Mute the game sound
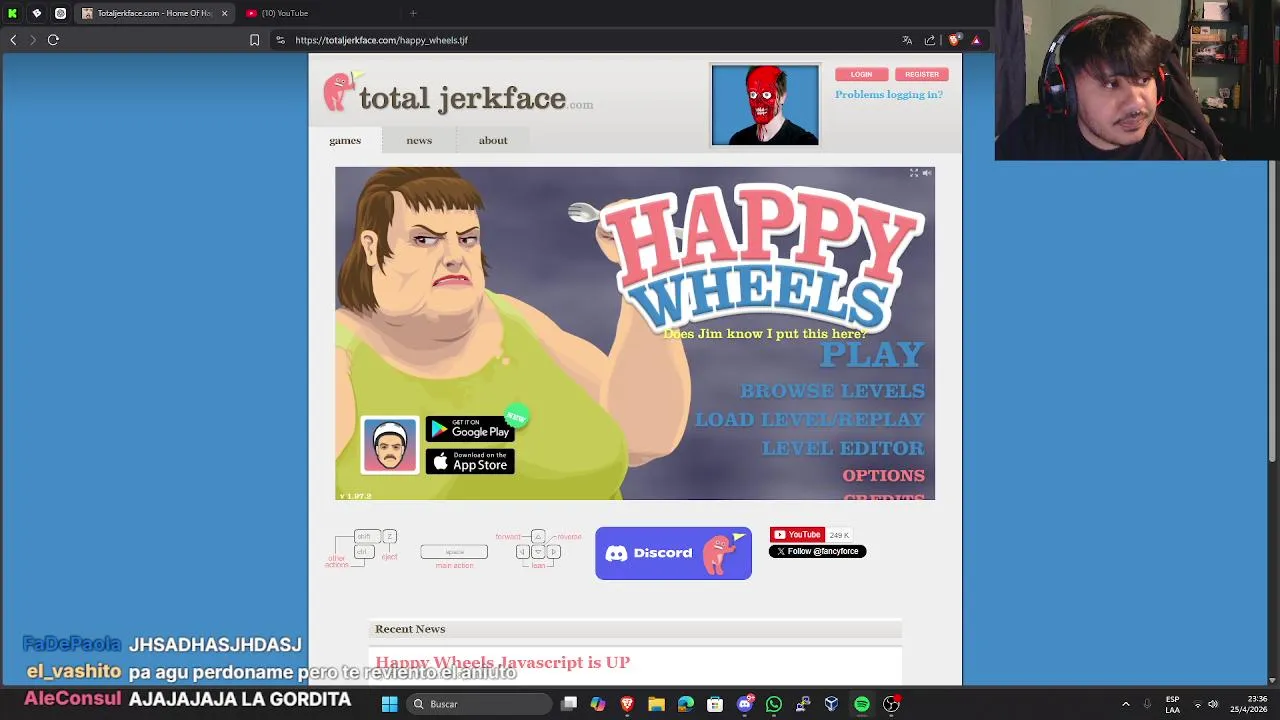This screenshot has width=1280, height=720. point(926,173)
